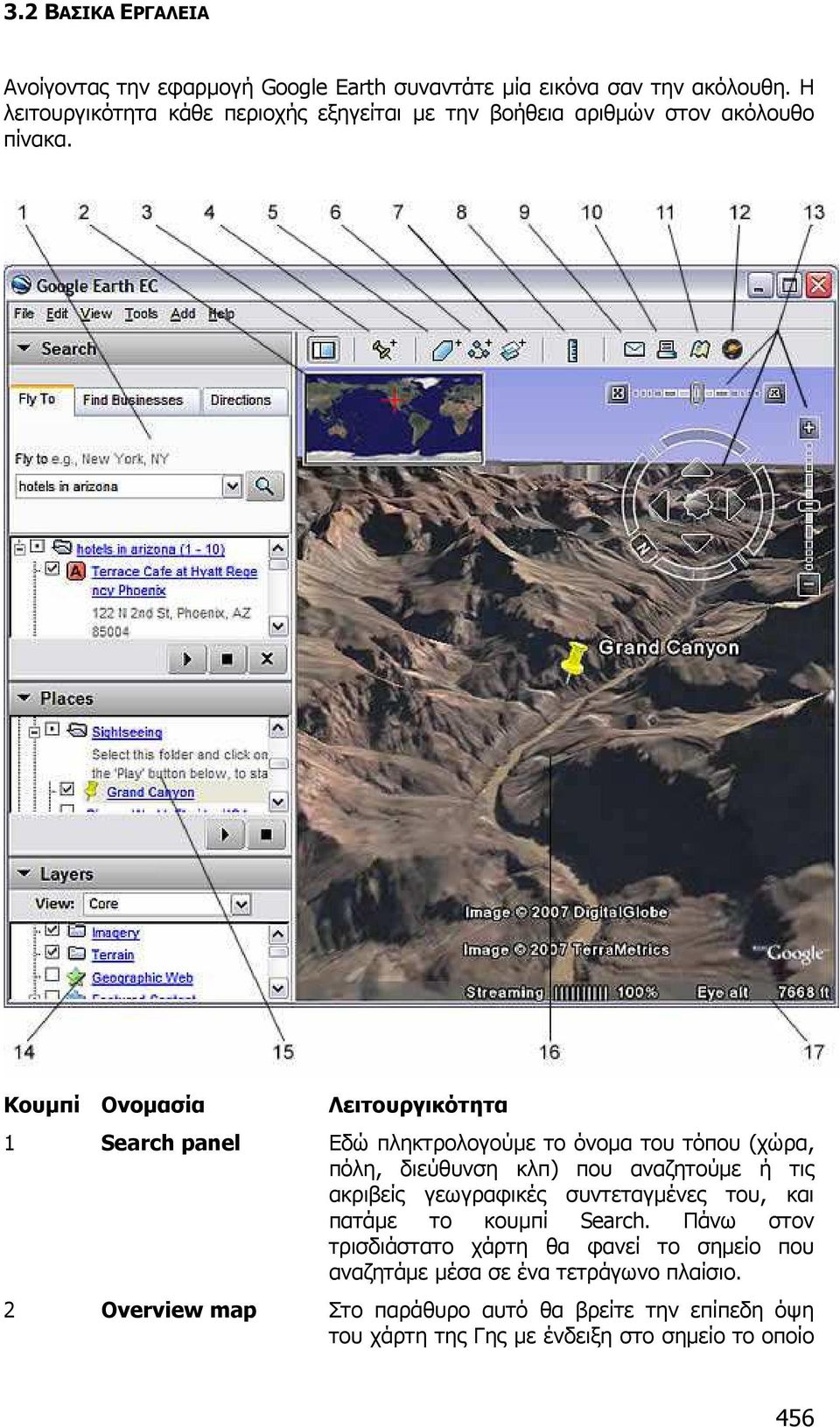Open the Terrace Cafe at Hyatt Regency link
The width and height of the screenshot is (840, 1427).
pyautogui.click(x=174, y=581)
